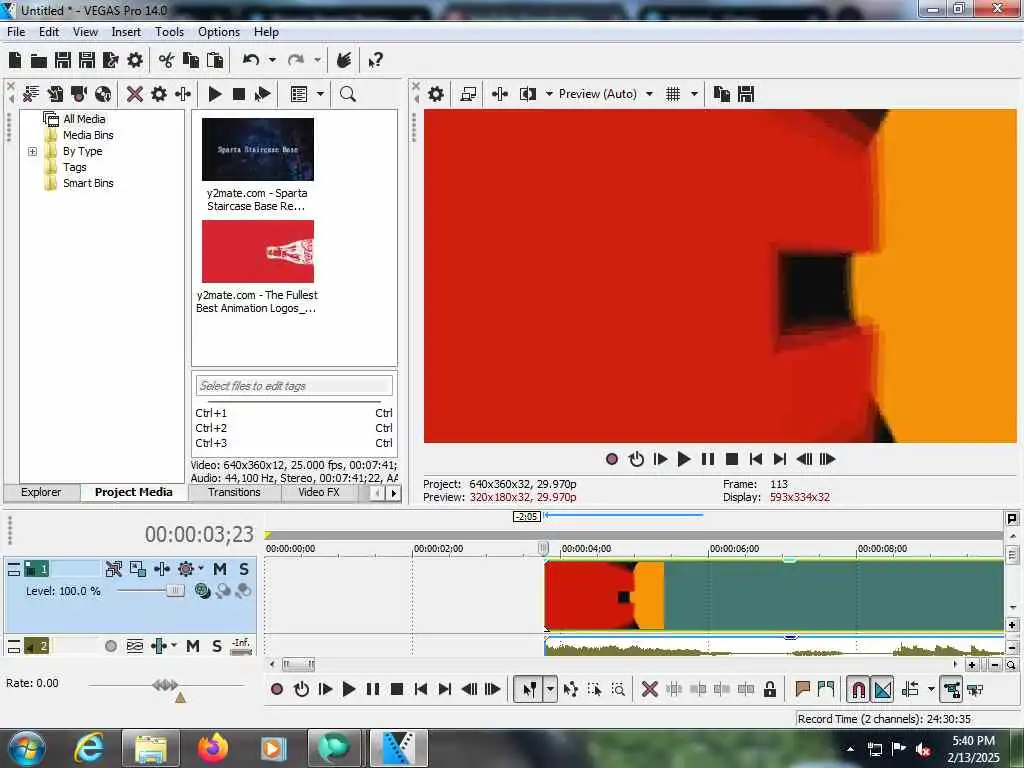Search media with the magnifier icon
The width and height of the screenshot is (1024, 768).
click(x=347, y=94)
